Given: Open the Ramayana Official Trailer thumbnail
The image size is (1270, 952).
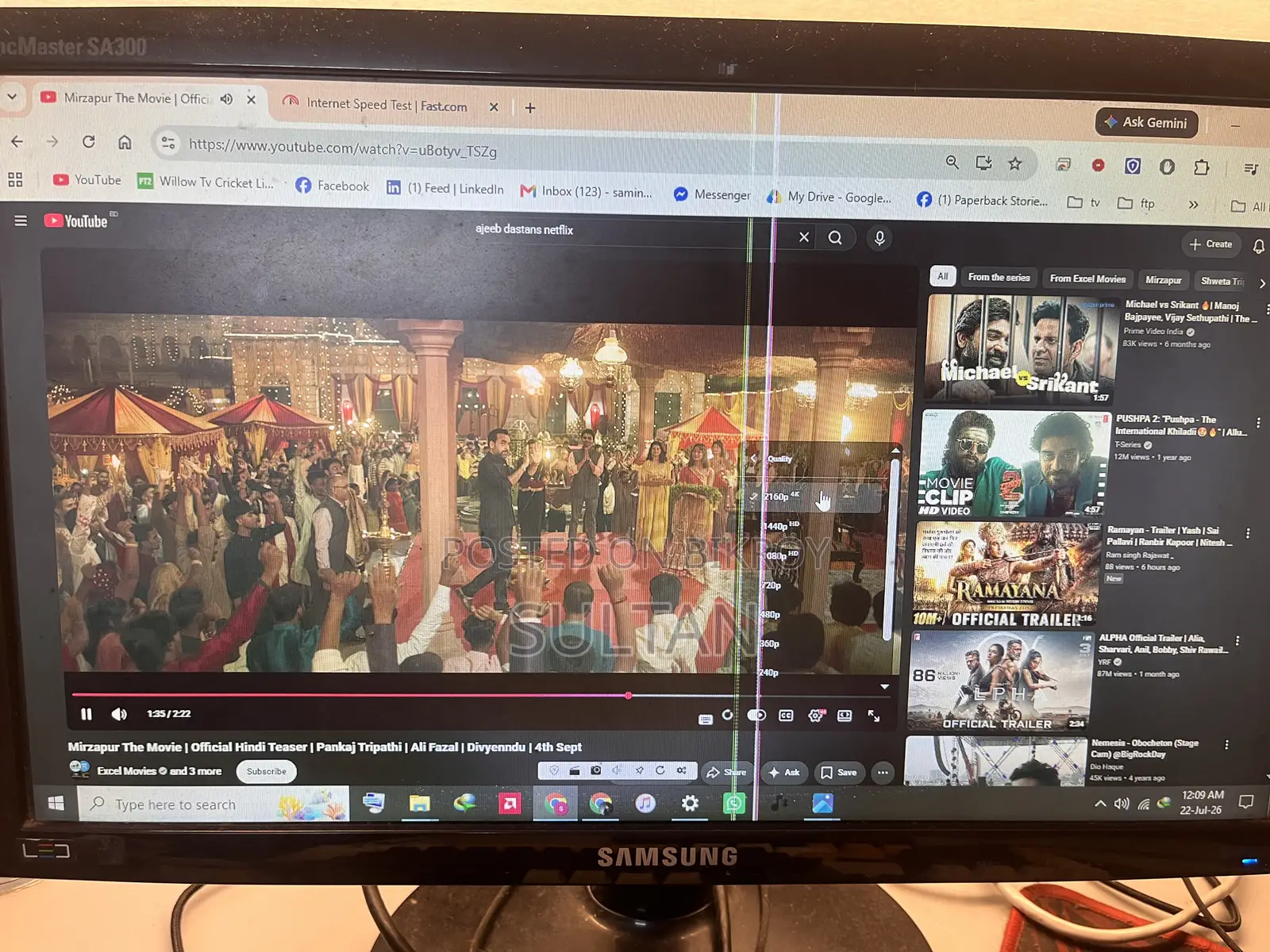Looking at the screenshot, I should click(x=1006, y=574).
